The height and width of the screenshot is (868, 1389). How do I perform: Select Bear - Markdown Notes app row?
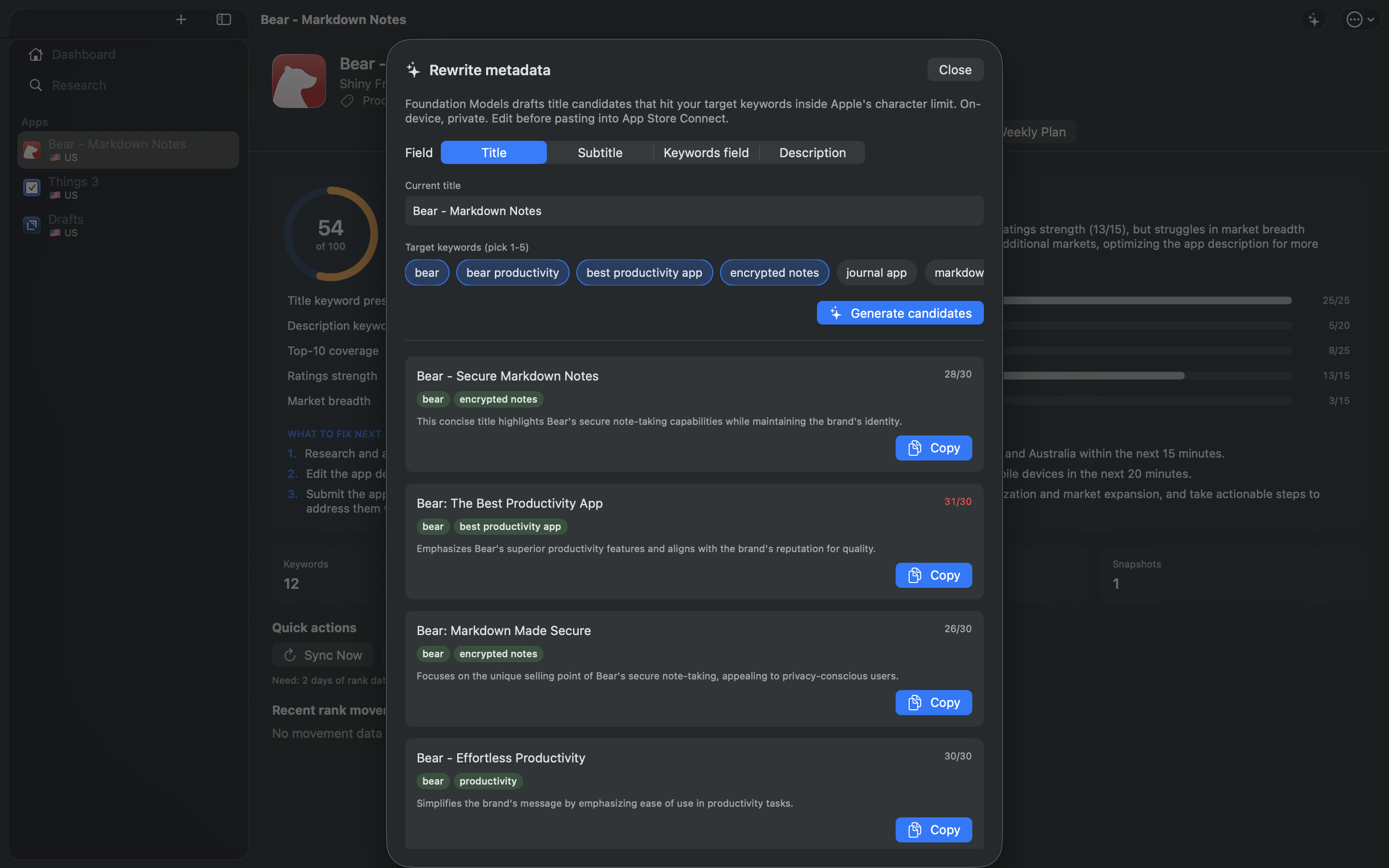(129, 150)
